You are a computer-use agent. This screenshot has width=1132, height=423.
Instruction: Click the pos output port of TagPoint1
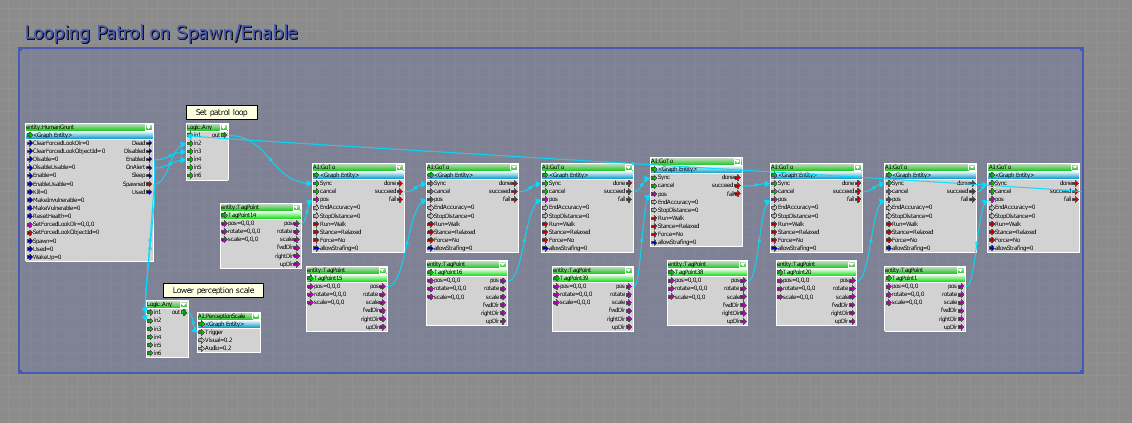(x=962, y=286)
